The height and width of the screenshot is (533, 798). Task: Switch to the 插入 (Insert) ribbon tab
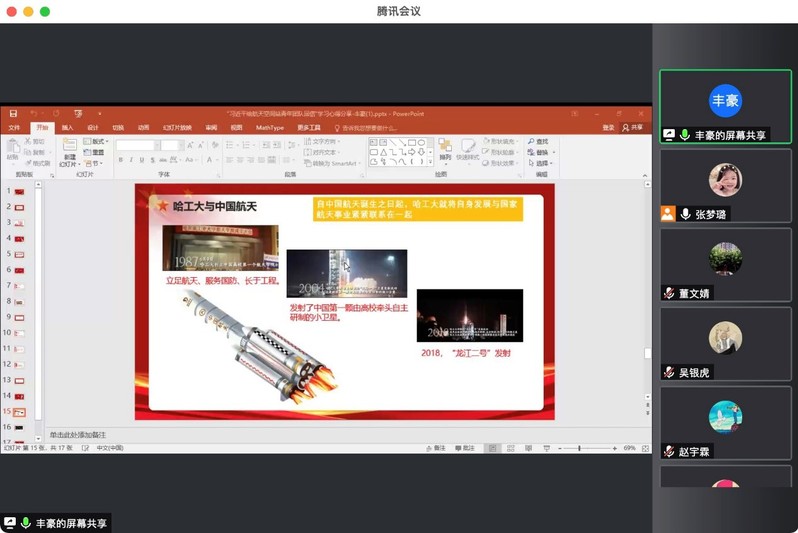(x=67, y=128)
